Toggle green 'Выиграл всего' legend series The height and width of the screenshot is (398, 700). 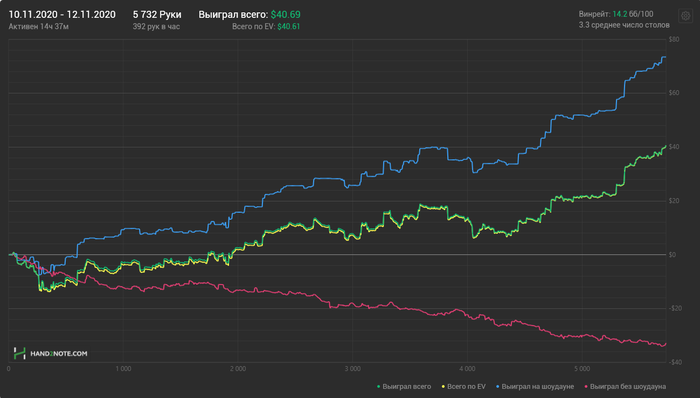[404, 386]
